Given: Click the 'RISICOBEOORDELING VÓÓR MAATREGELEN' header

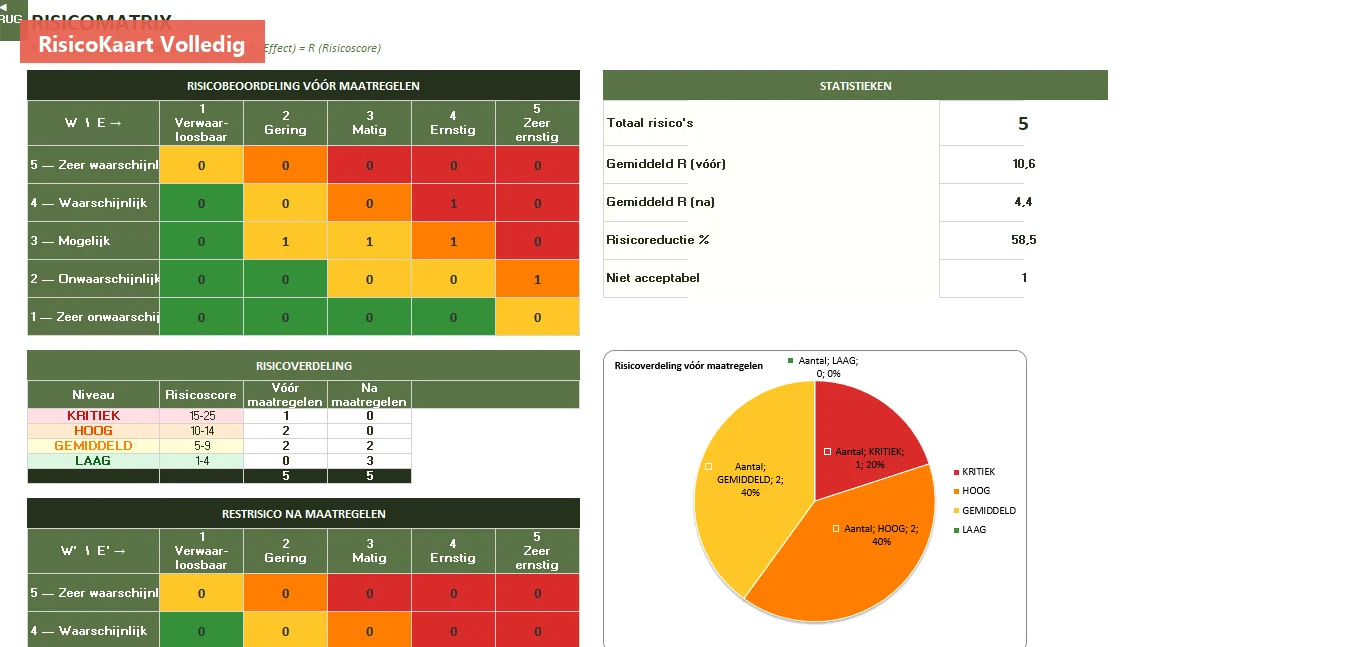Looking at the screenshot, I should coord(303,85).
